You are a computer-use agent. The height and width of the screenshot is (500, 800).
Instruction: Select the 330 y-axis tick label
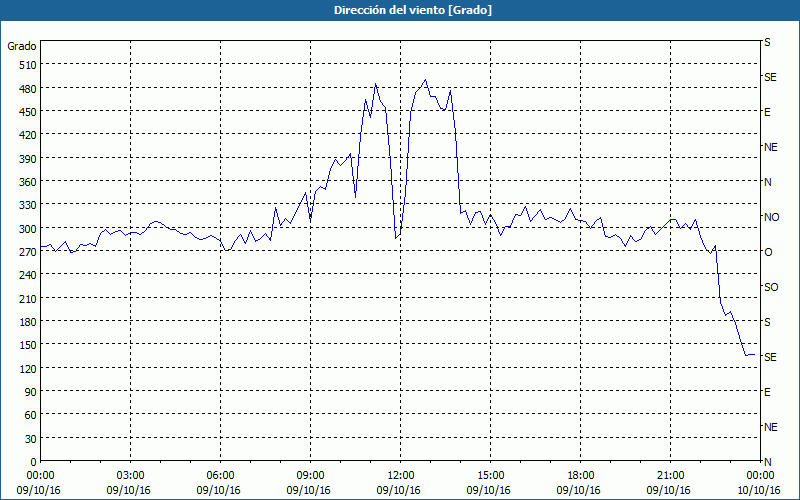(28, 205)
